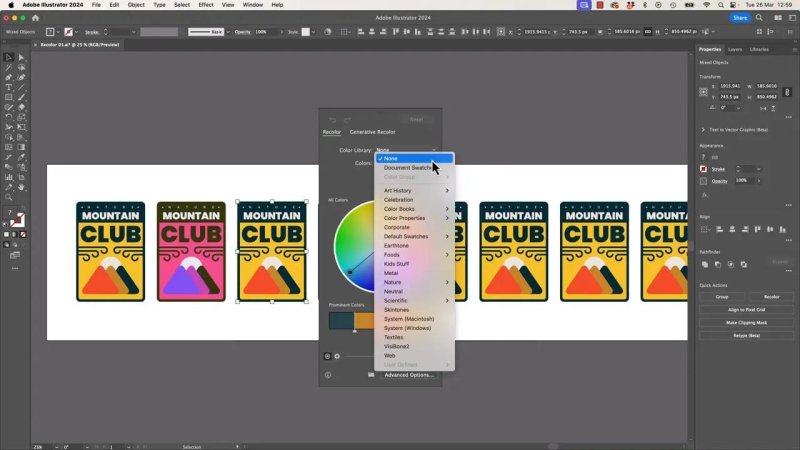Click the Retype (Beta) button
Screen dimensions: 800x450
tap(746, 336)
